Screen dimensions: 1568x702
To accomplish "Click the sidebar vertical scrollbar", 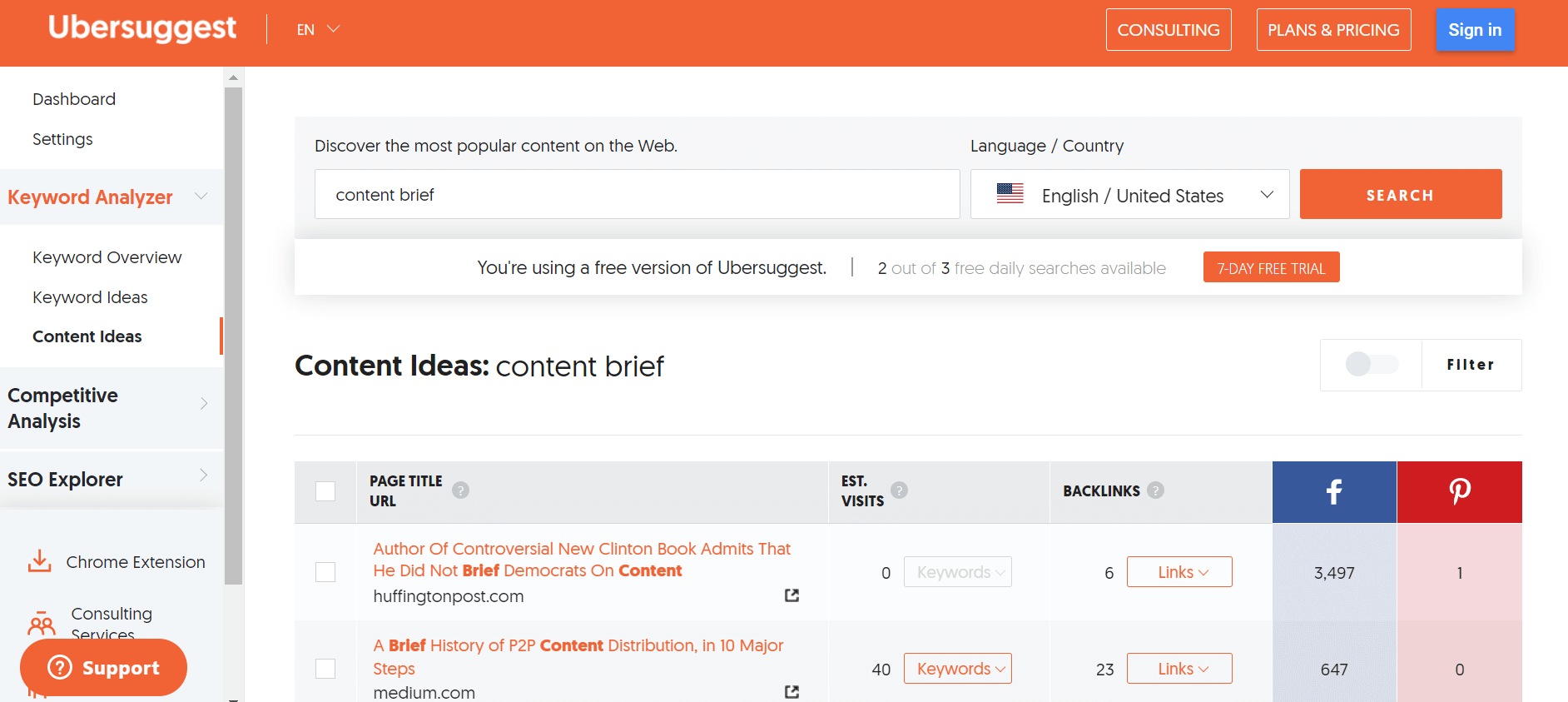I will [234, 335].
